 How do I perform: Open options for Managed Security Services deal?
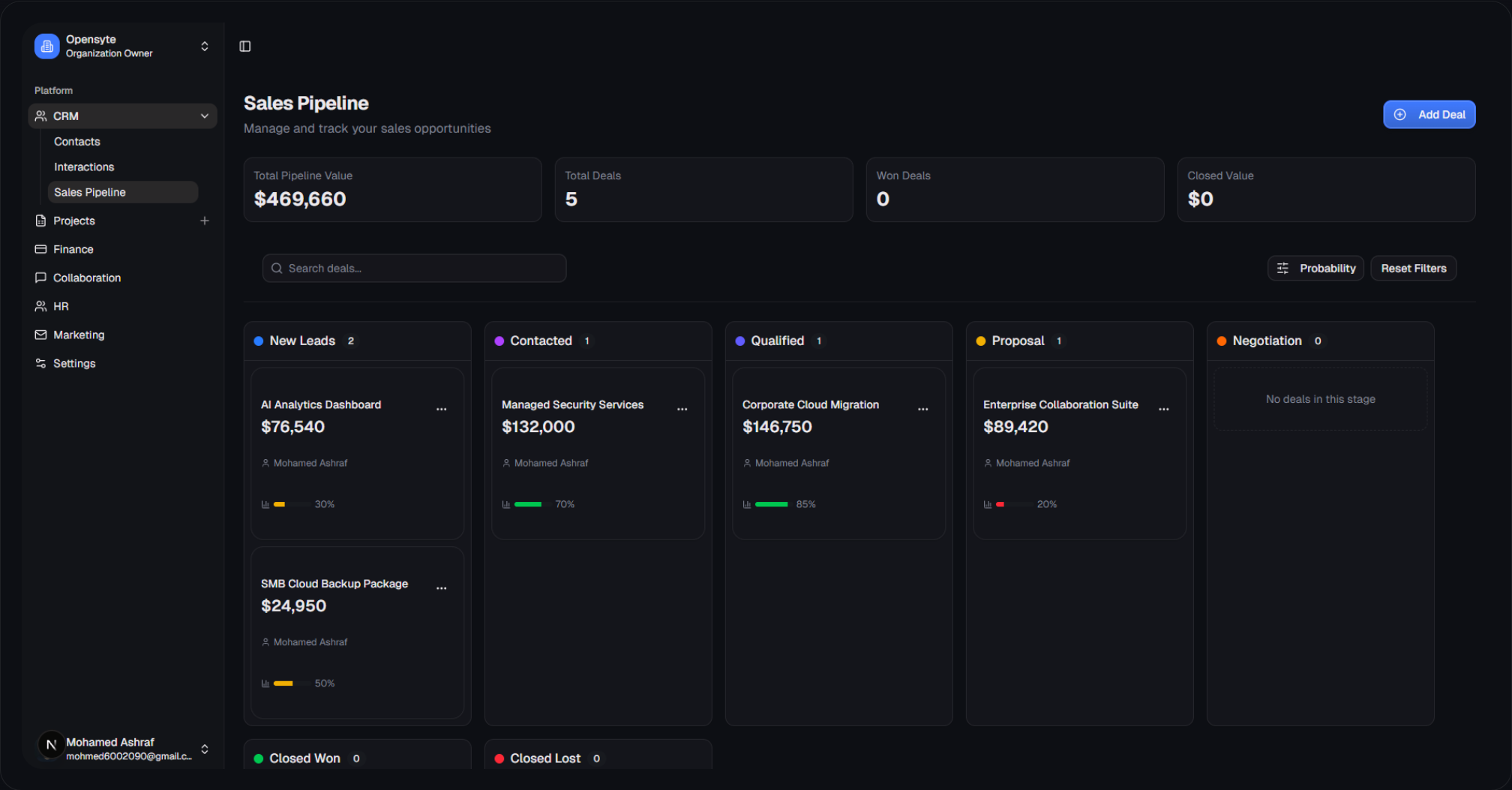click(x=682, y=409)
